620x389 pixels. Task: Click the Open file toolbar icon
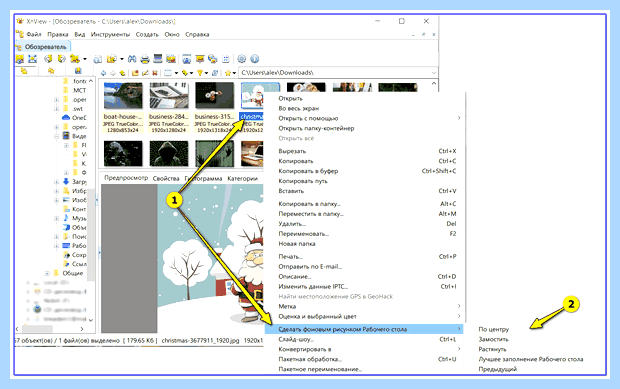click(20, 59)
